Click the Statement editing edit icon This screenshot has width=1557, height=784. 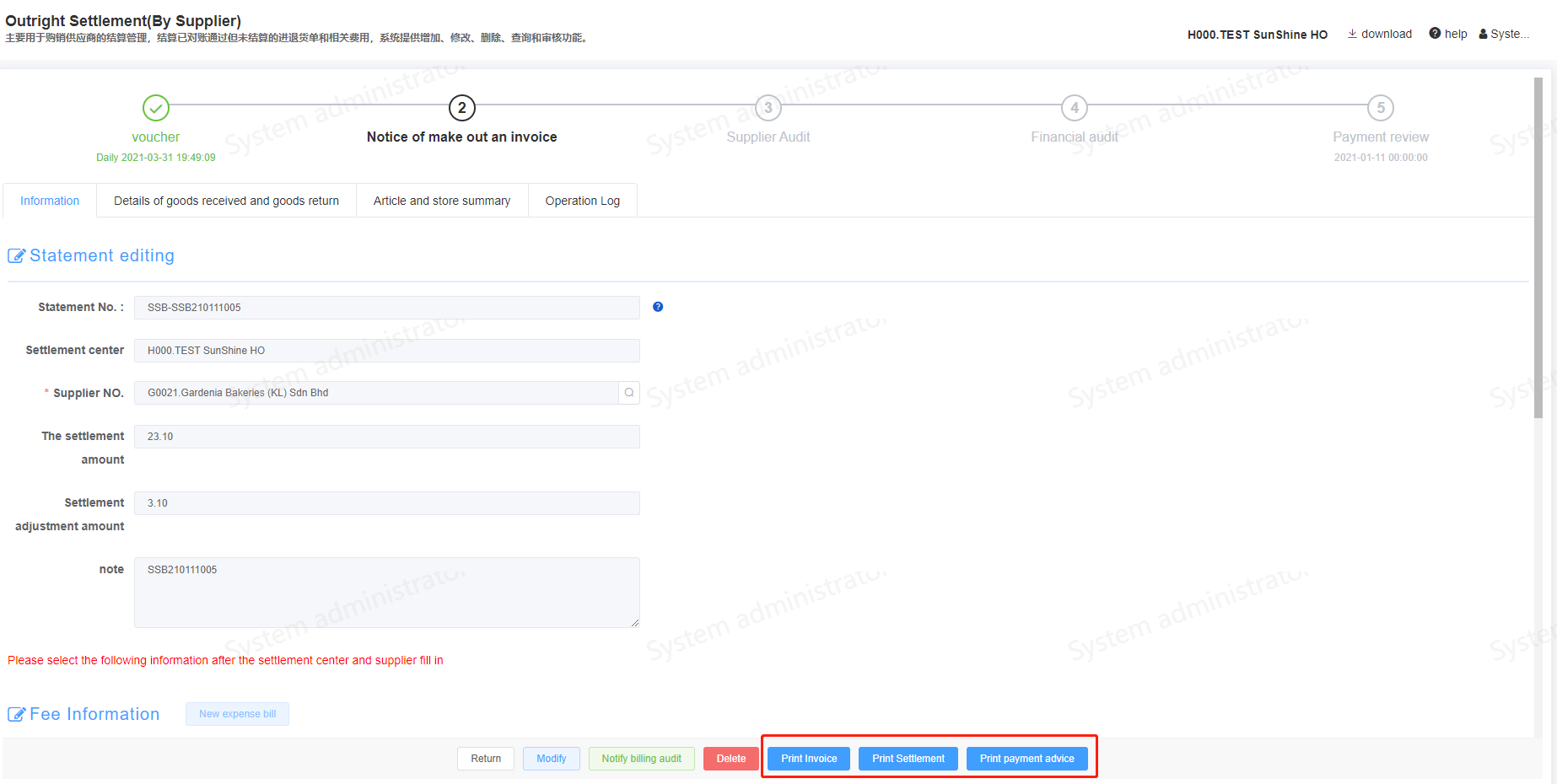[16, 255]
